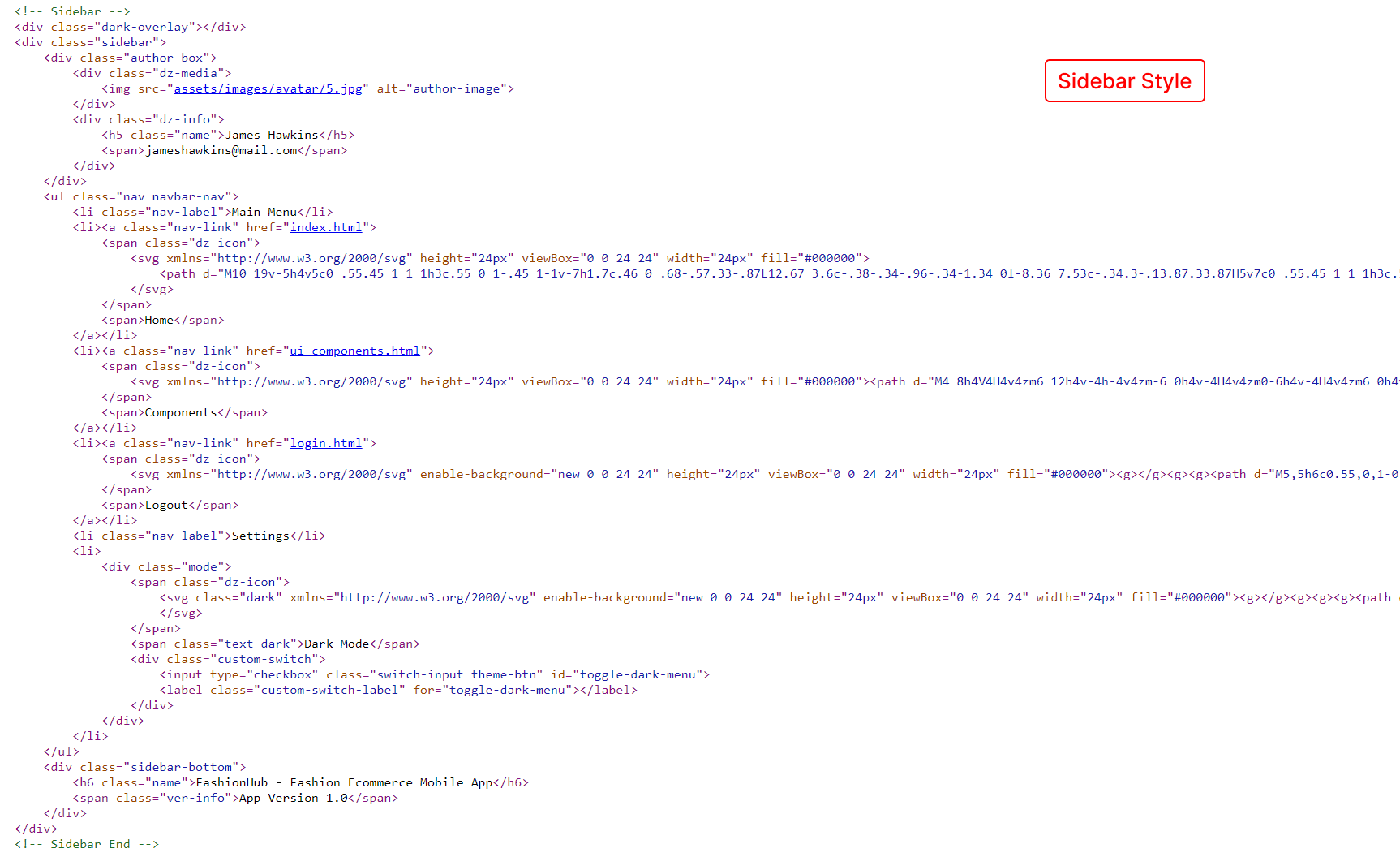The height and width of the screenshot is (857, 1400).
Task: Click the Settings nav-label text
Action: pyautogui.click(x=260, y=536)
